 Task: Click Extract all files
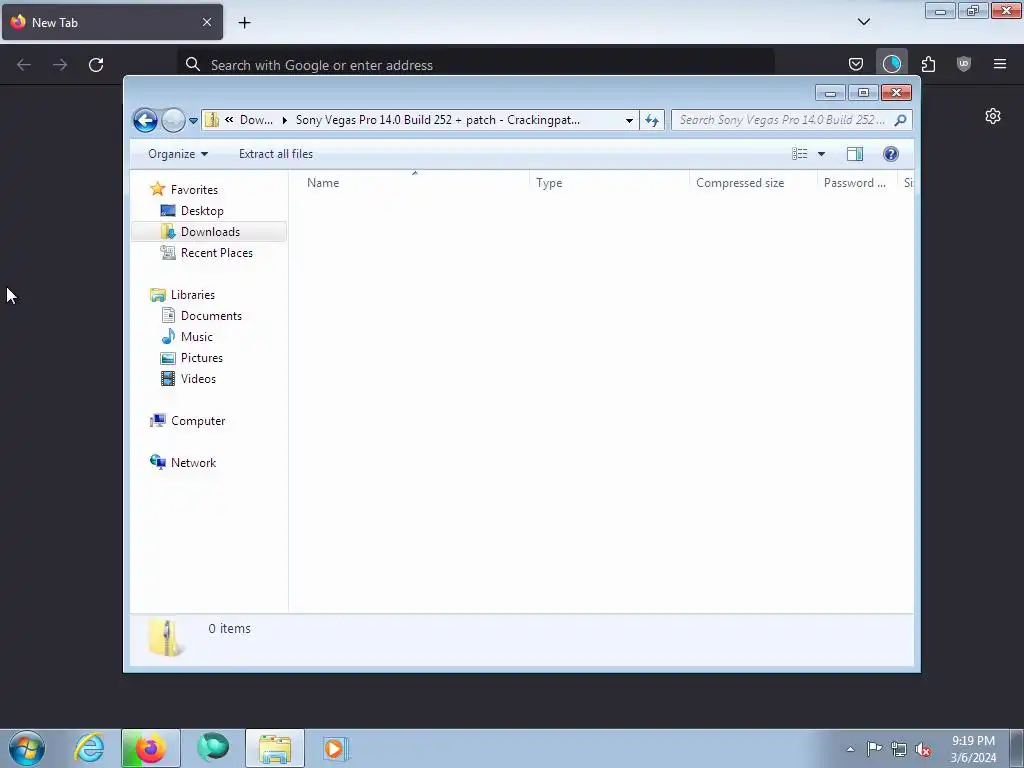tap(276, 154)
